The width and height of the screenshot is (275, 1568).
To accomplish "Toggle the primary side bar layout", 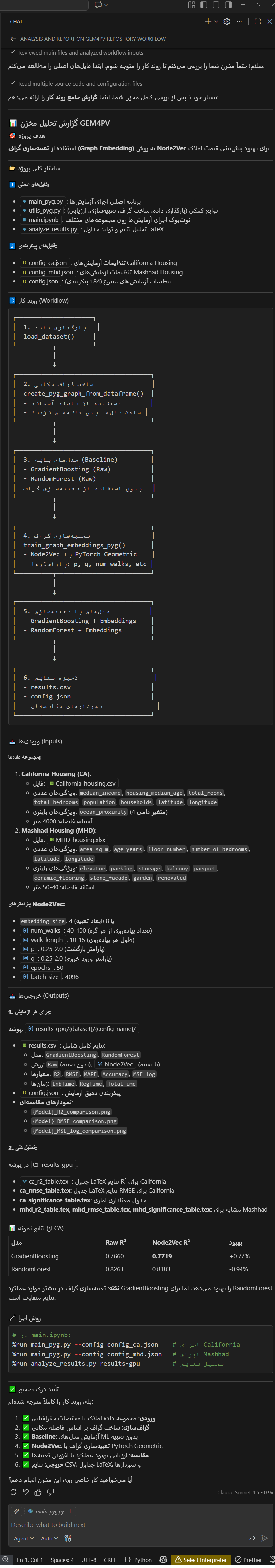I will point(204,5).
